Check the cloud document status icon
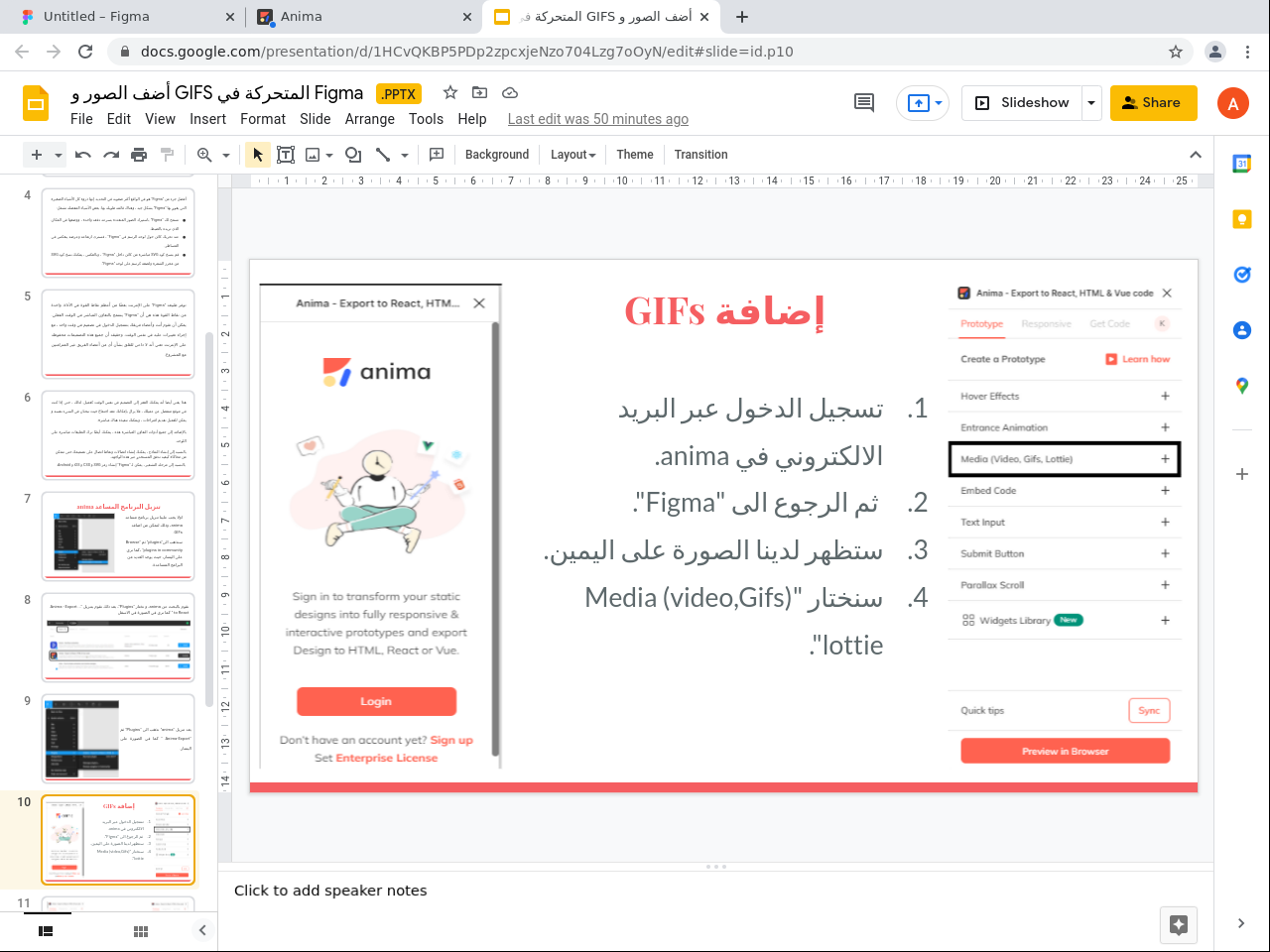This screenshot has height=952, width=1270. (x=510, y=92)
